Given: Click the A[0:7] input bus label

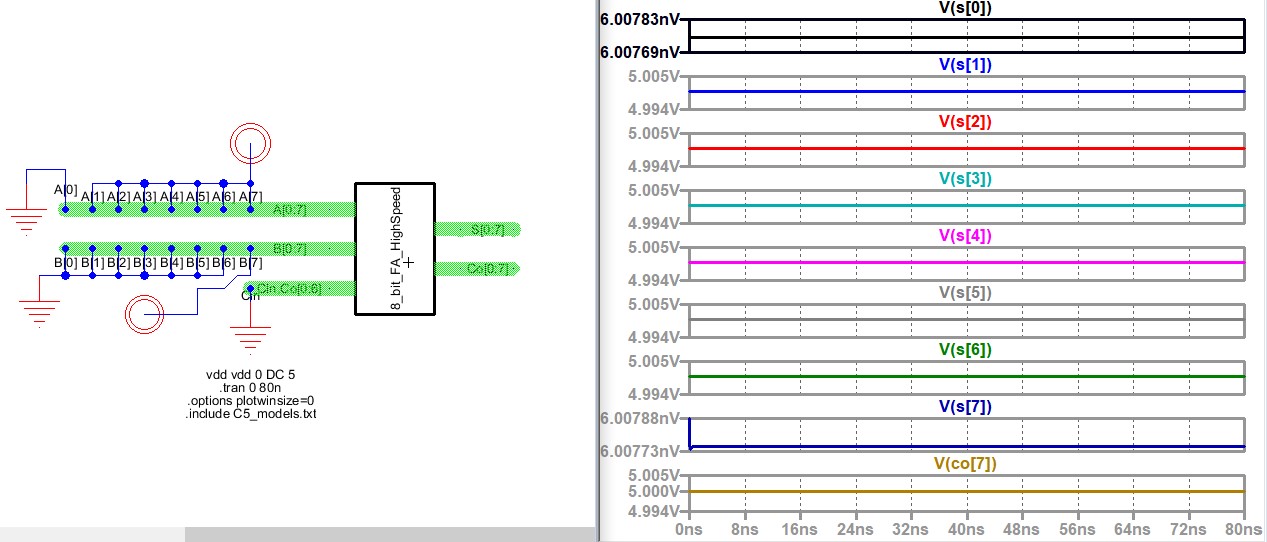Looking at the screenshot, I should tap(290, 210).
